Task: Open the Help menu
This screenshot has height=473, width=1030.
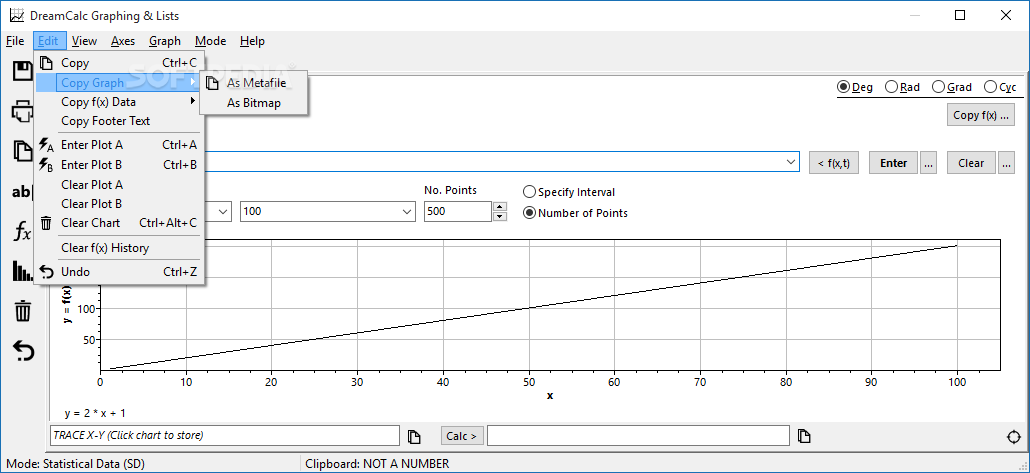Action: point(252,41)
